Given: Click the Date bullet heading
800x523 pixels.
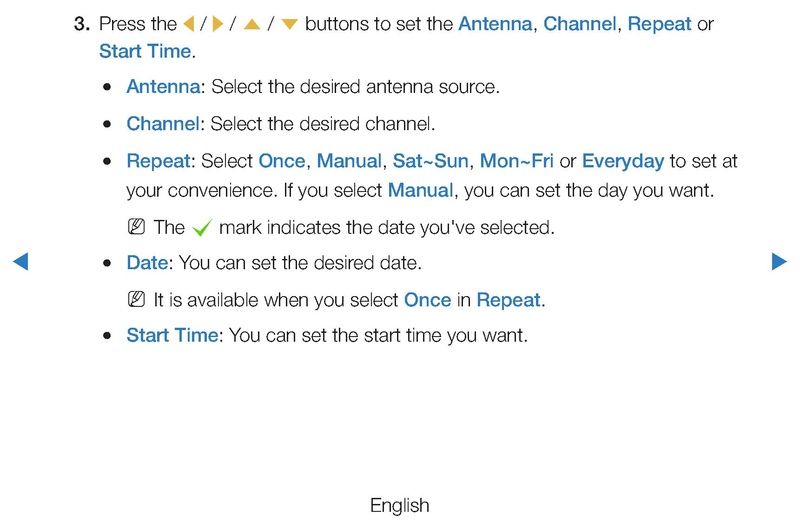Looking at the screenshot, I should (147, 263).
